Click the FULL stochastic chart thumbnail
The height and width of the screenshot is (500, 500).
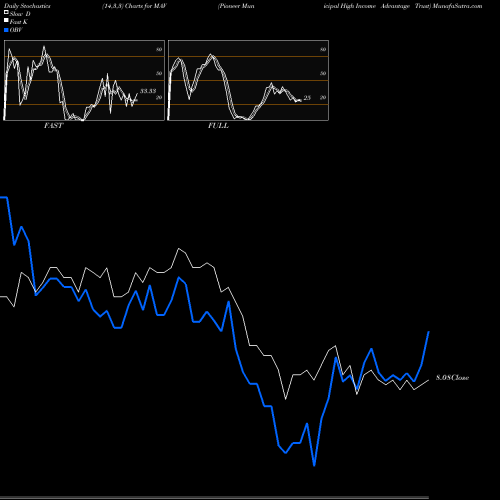click(x=248, y=80)
